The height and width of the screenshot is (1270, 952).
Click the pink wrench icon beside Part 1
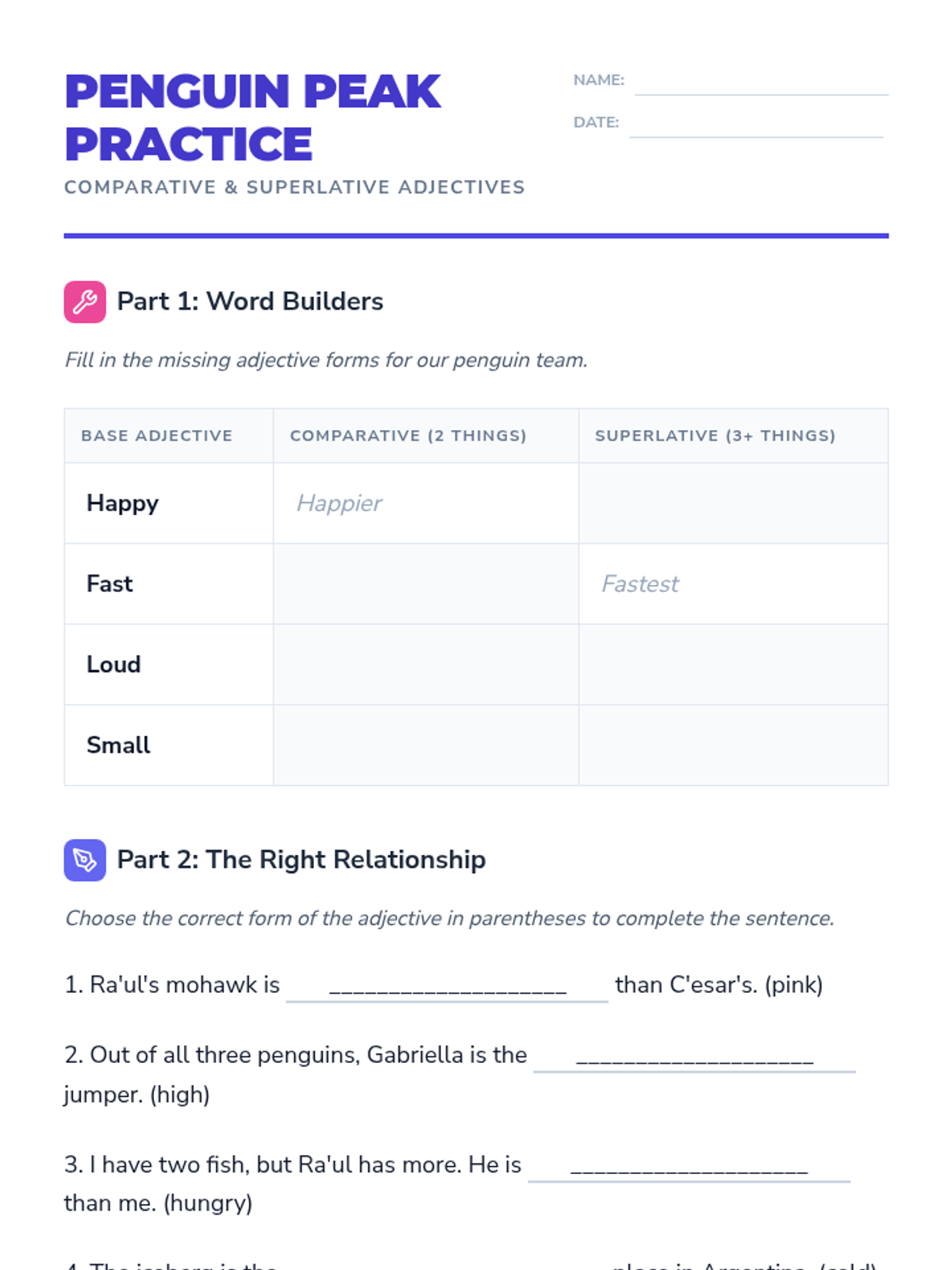click(x=85, y=302)
